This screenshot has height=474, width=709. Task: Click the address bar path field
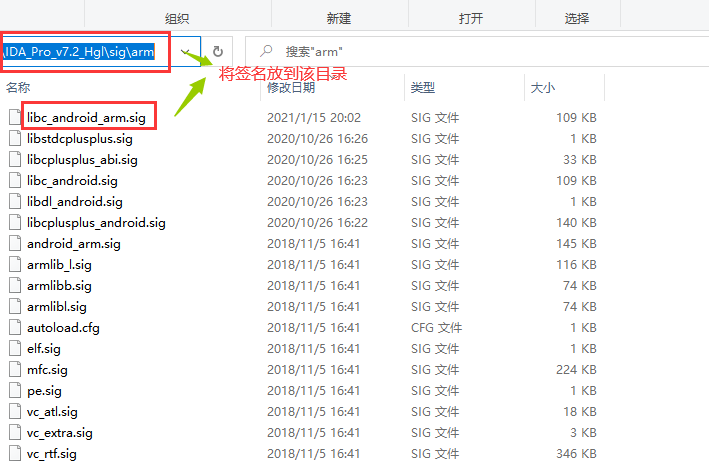pos(79,52)
